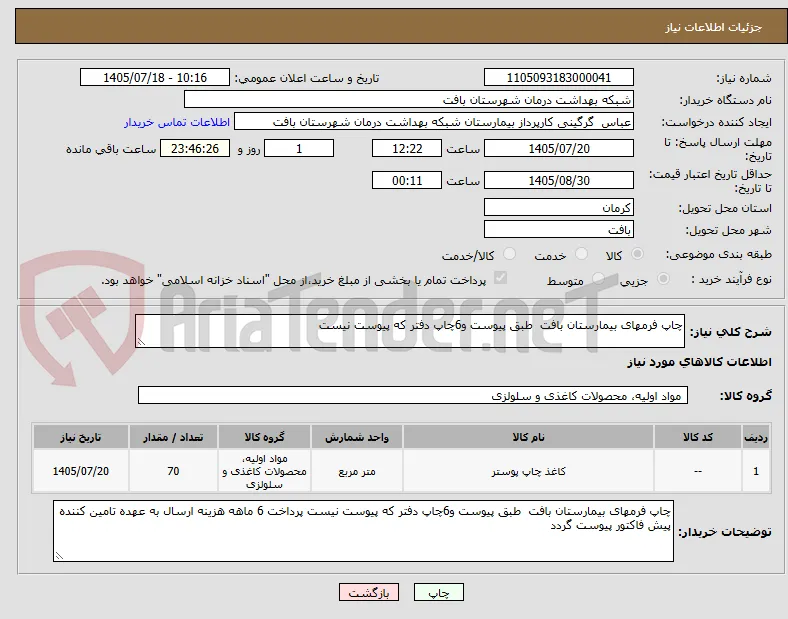788x619 pixels.
Task: Click the delivery city field بافت
Action: tap(559, 230)
